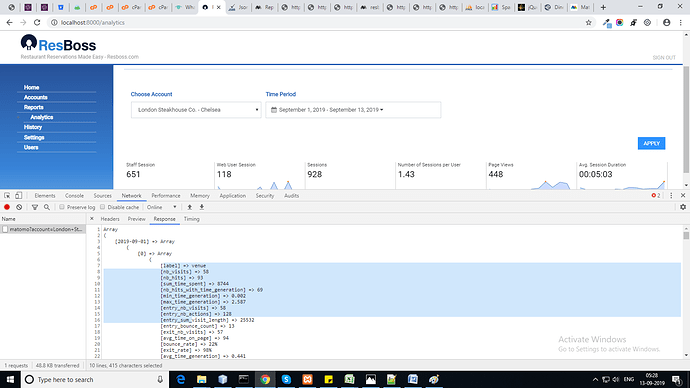Click the ResBoss logo
The image size is (690, 388).
58,44
